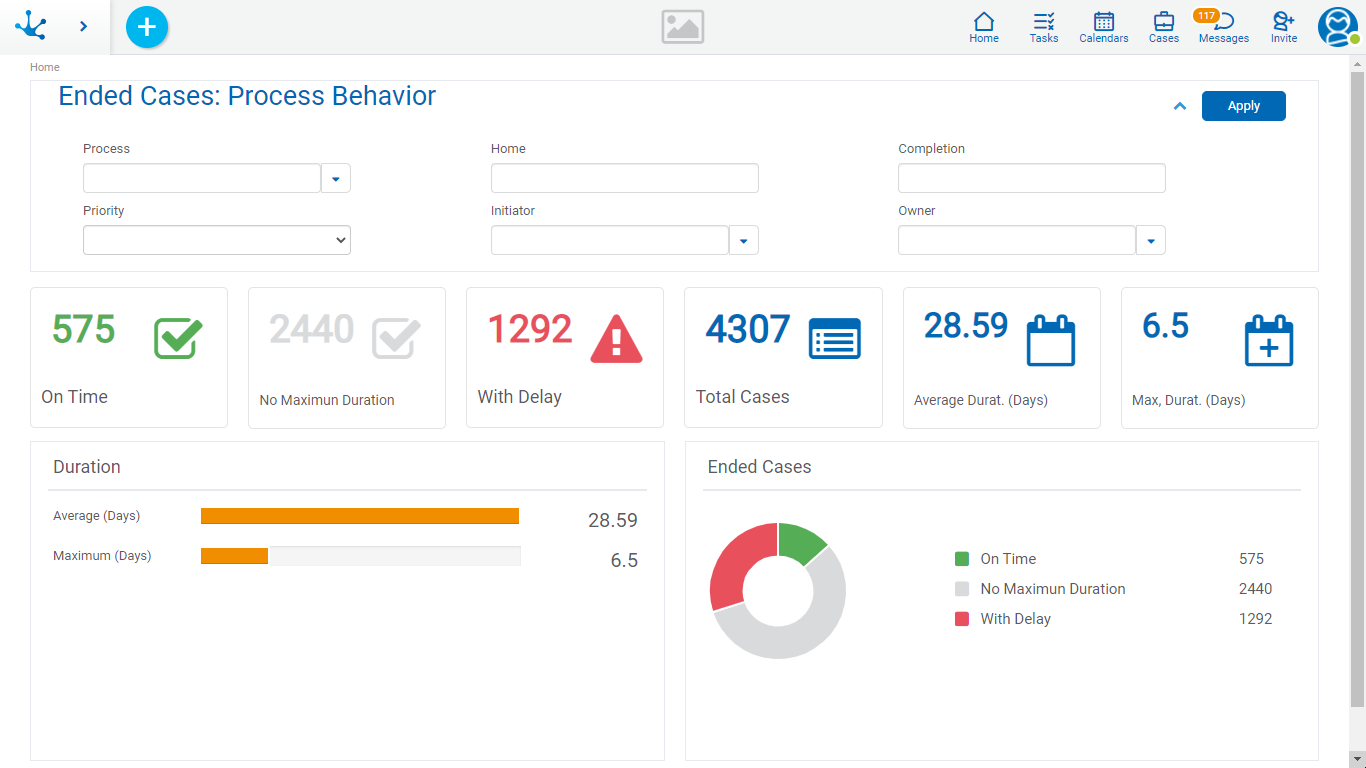Click the Completion input field
Viewport: 1366px width, 768px height.
tap(1031, 178)
